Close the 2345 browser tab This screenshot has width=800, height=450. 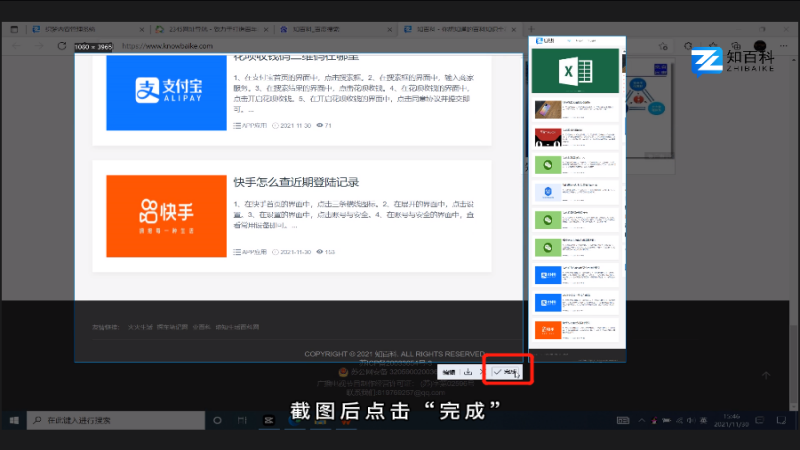click(266, 30)
